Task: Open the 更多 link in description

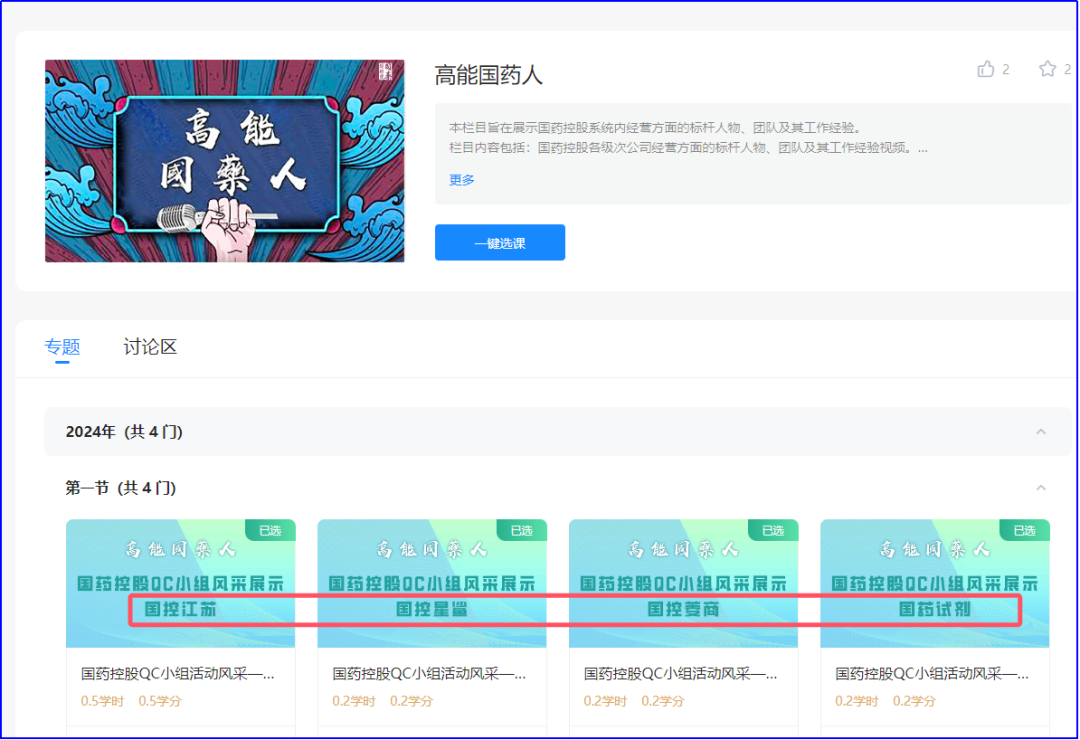Action: coord(462,180)
